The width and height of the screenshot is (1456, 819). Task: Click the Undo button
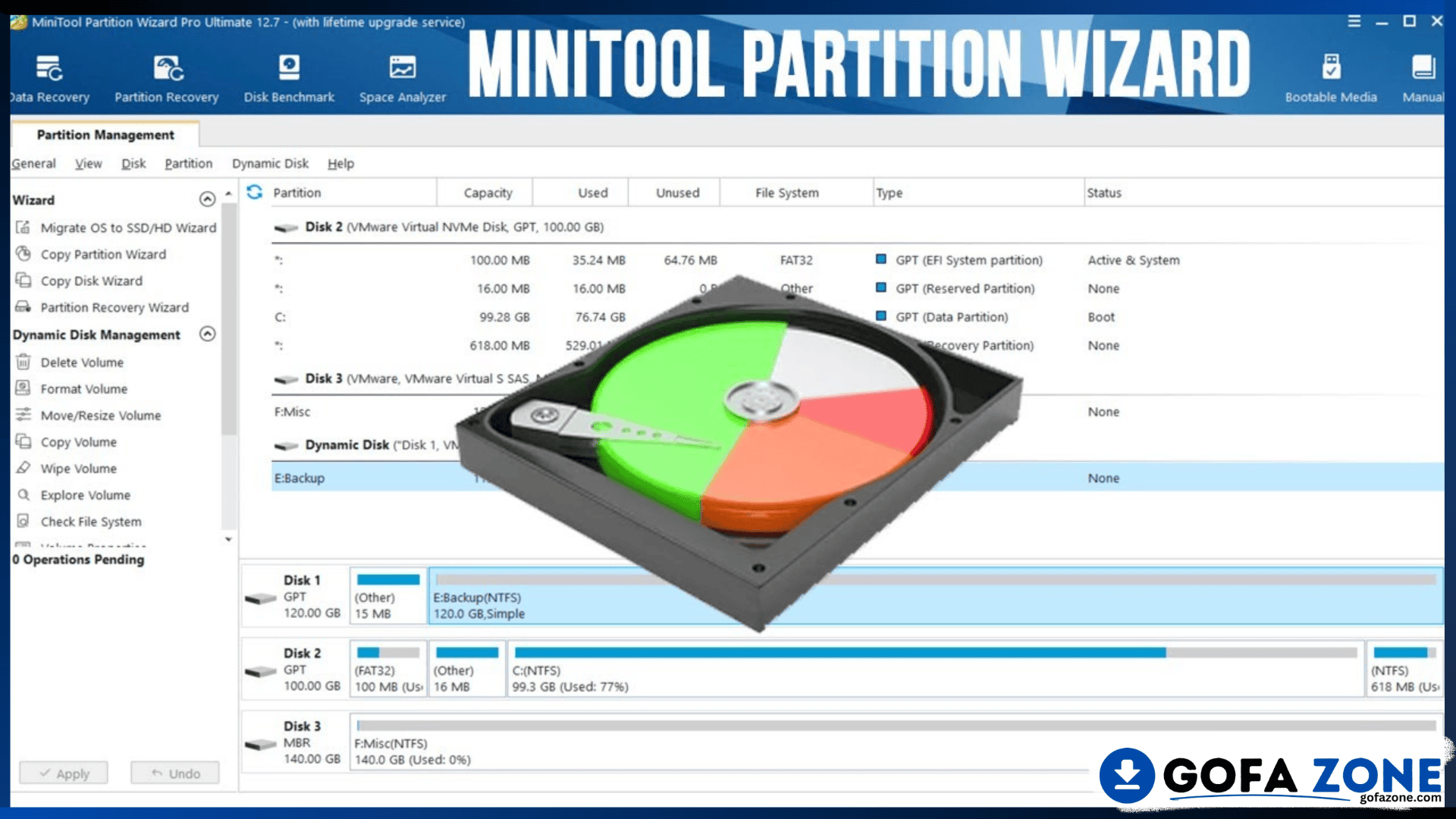click(175, 773)
